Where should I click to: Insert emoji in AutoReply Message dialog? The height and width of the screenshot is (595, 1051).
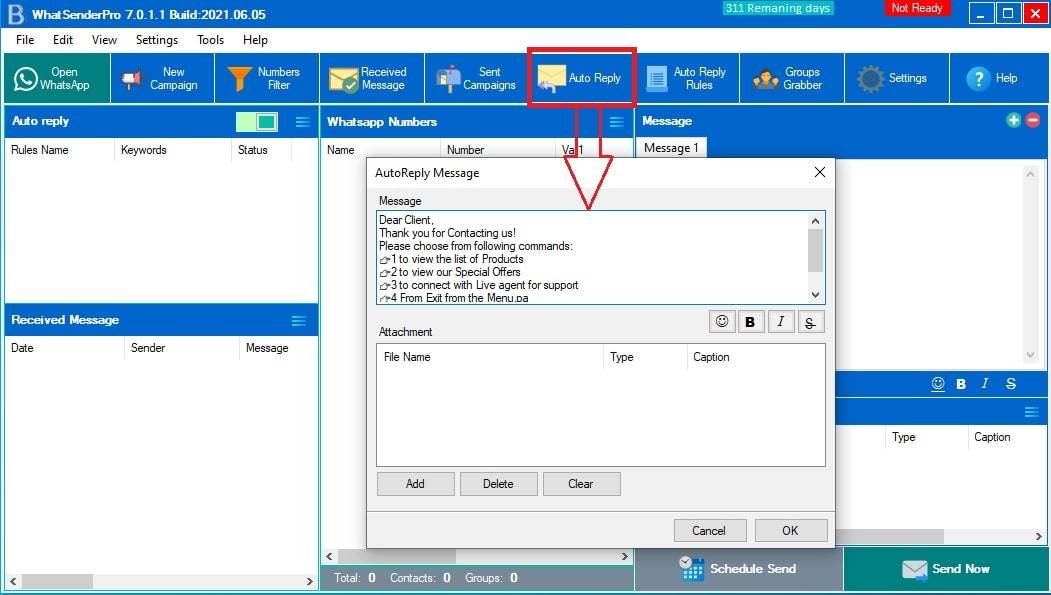[x=721, y=321]
